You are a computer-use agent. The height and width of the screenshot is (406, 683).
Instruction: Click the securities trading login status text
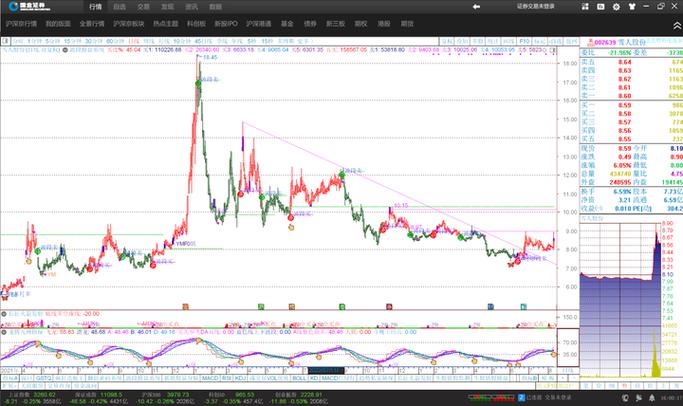click(x=536, y=6)
